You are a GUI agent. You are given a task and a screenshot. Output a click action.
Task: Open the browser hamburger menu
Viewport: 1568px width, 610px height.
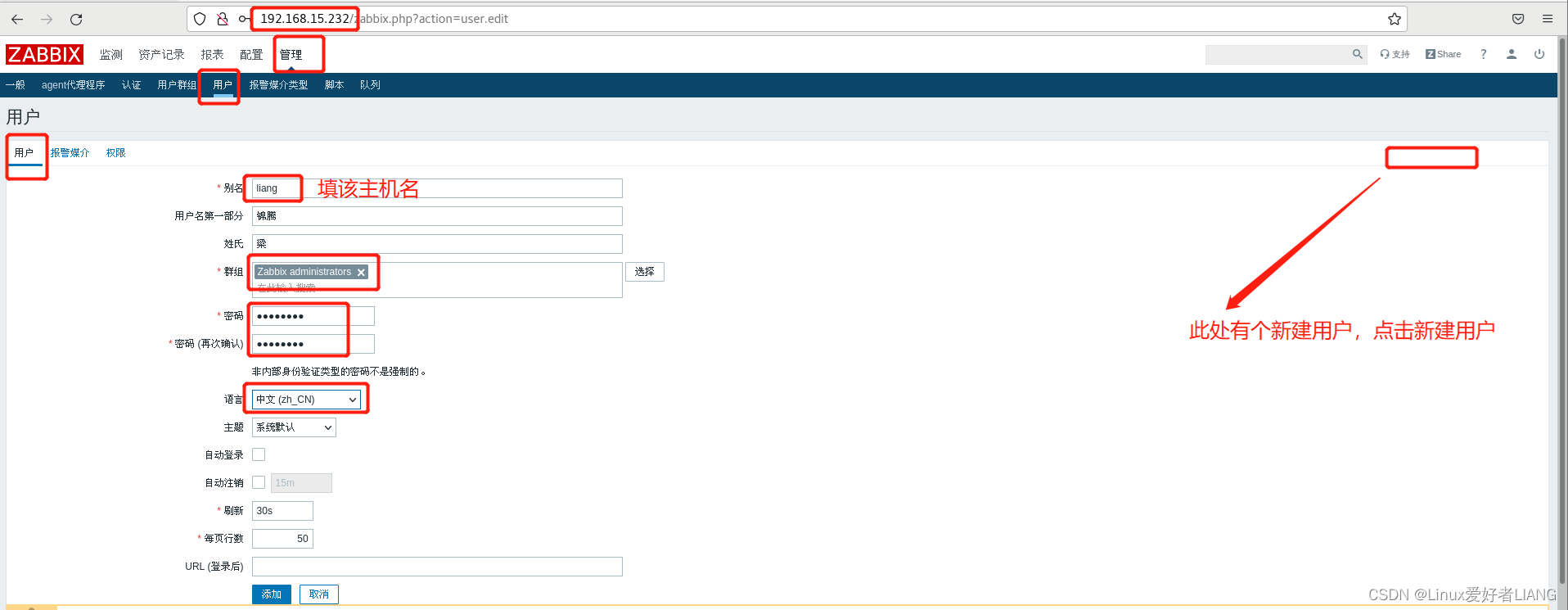point(1548,19)
